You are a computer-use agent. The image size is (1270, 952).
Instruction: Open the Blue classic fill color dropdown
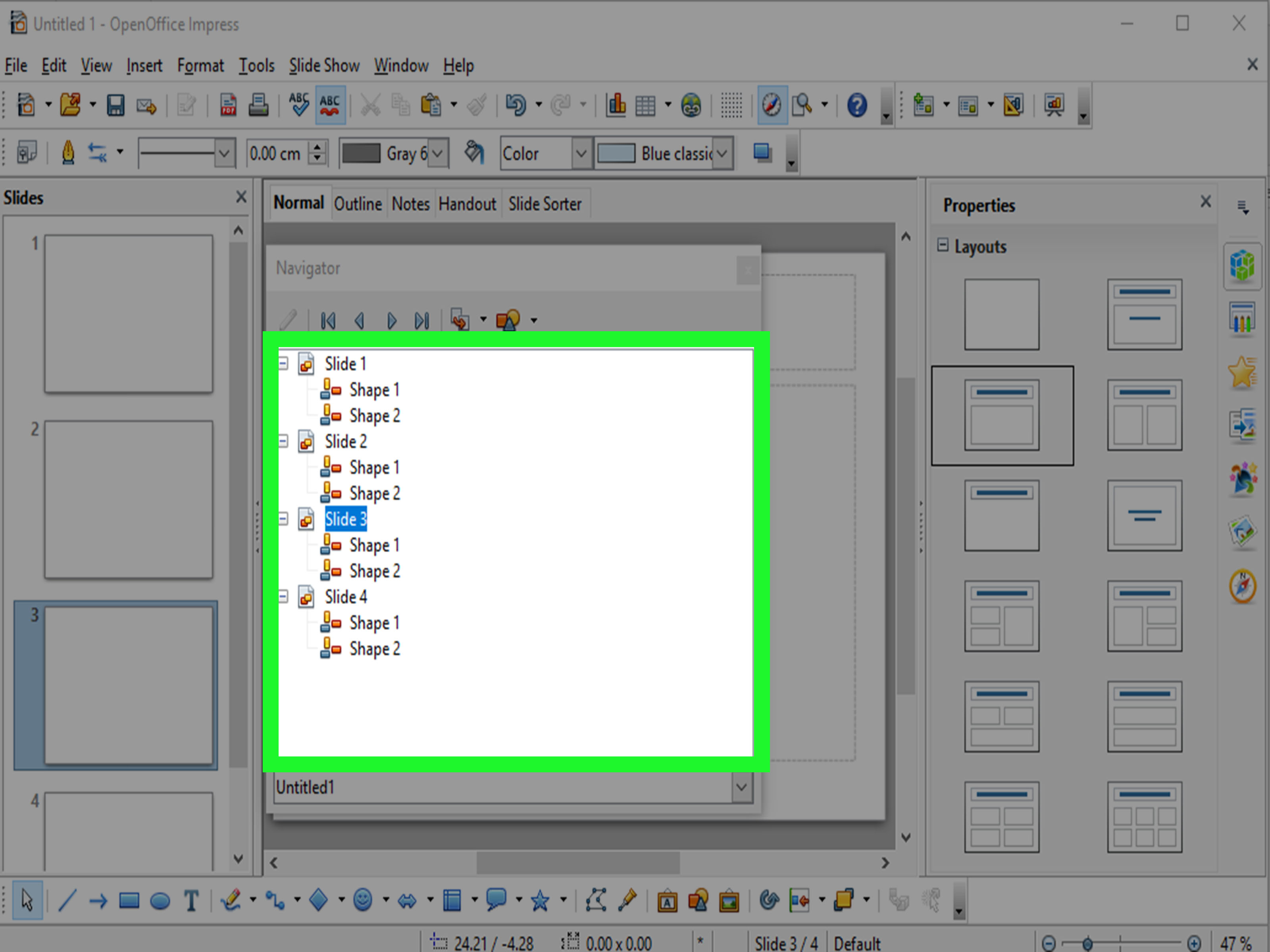click(723, 153)
